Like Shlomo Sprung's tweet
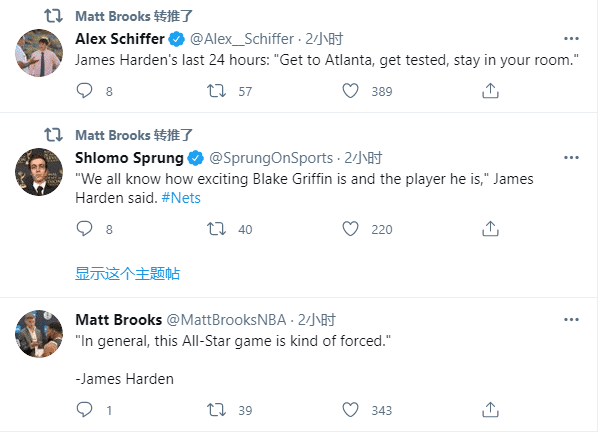This screenshot has width=600, height=432. tap(350, 229)
